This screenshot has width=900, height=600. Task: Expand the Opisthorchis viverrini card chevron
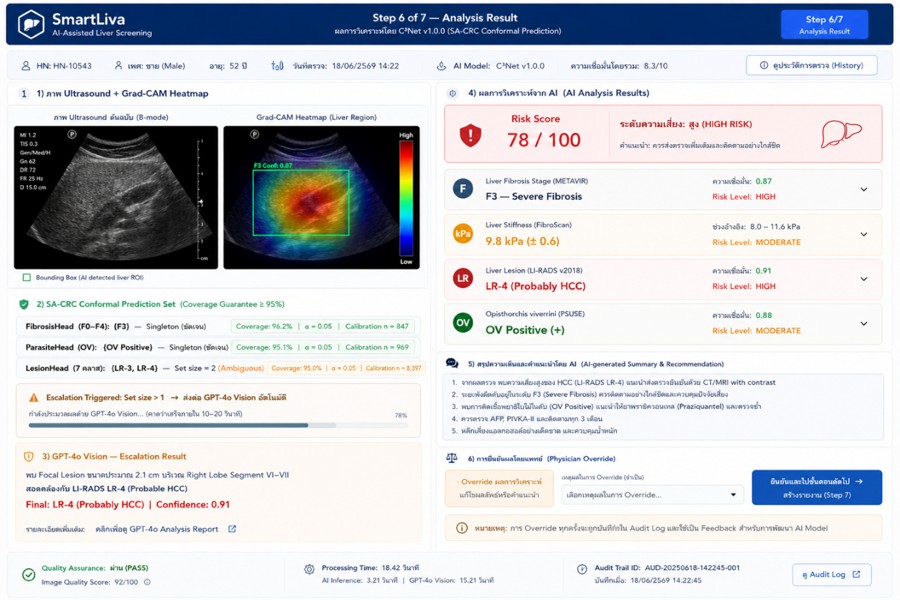click(x=864, y=324)
